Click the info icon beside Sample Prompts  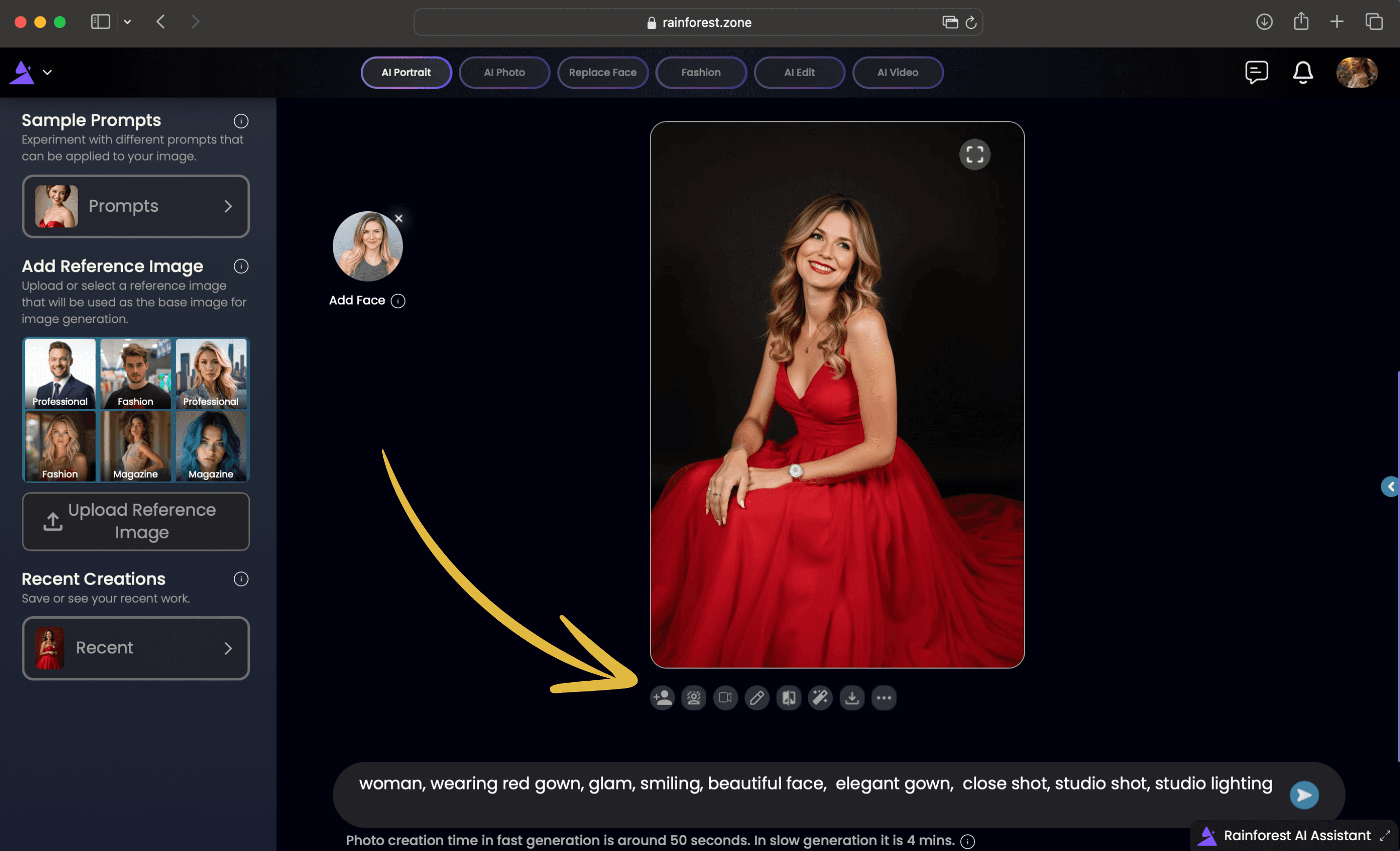[x=241, y=121]
